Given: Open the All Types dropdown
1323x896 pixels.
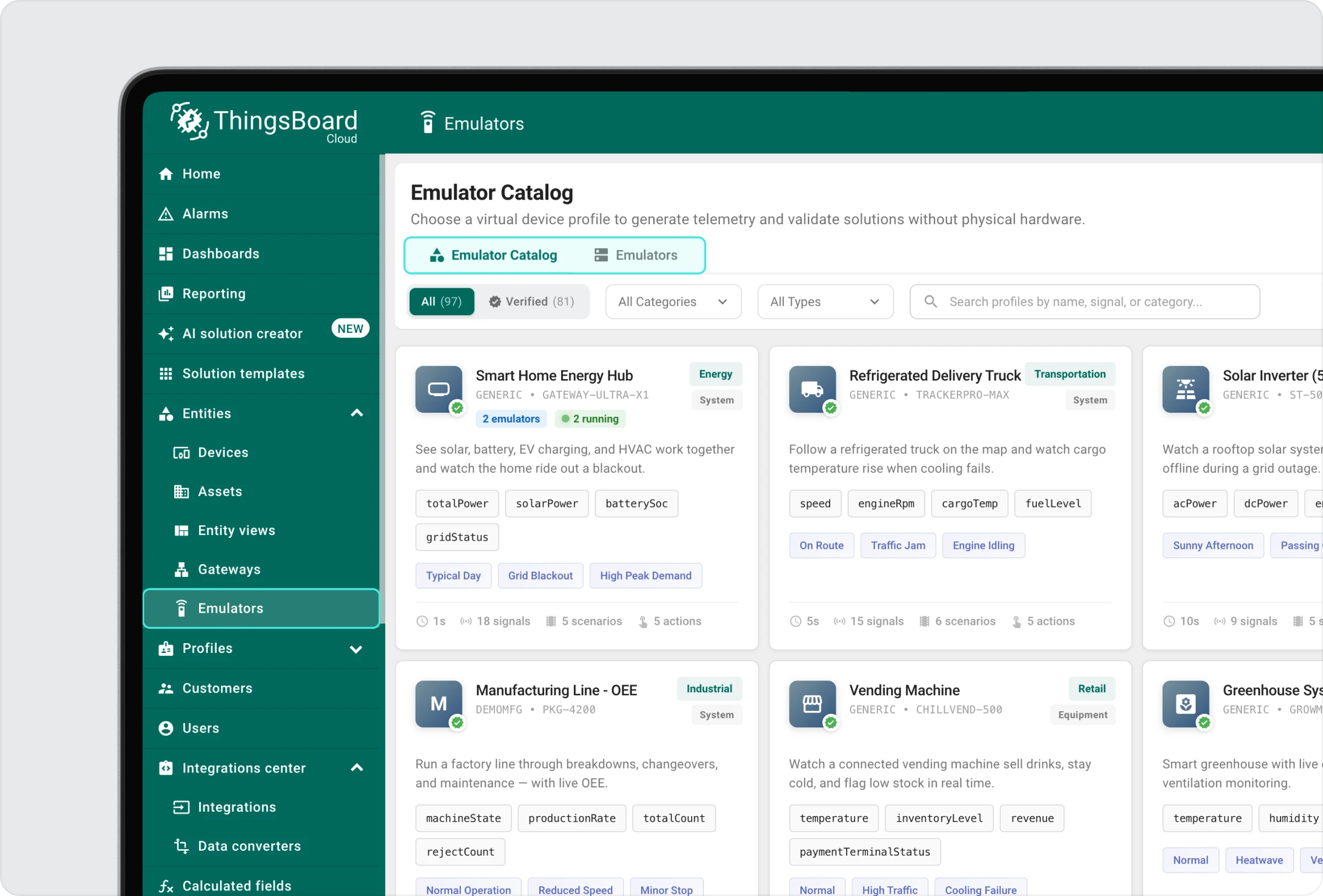Looking at the screenshot, I should click(825, 301).
